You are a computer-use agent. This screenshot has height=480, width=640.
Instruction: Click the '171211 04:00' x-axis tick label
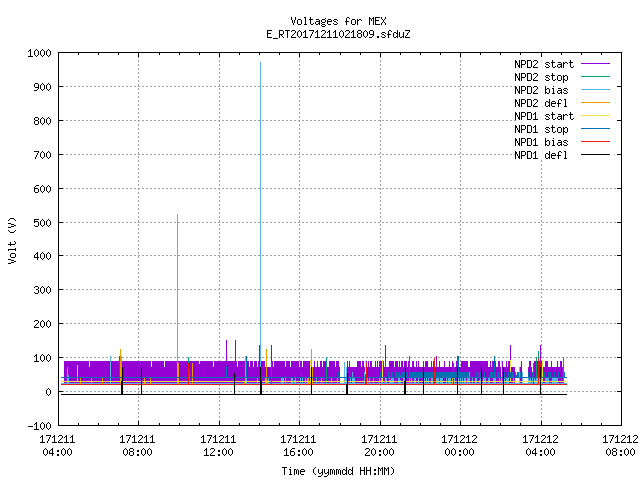(x=57, y=445)
